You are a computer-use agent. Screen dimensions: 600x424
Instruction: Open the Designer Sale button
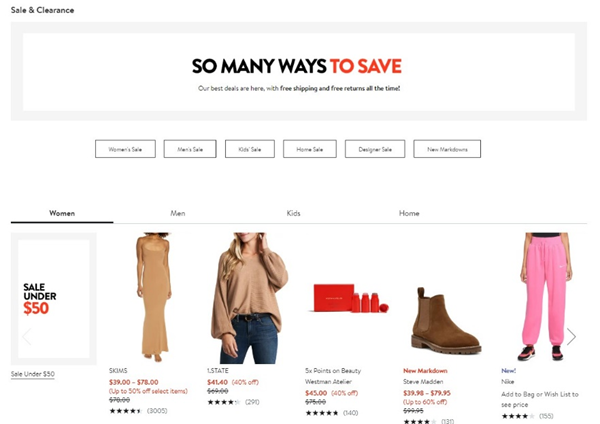375,149
